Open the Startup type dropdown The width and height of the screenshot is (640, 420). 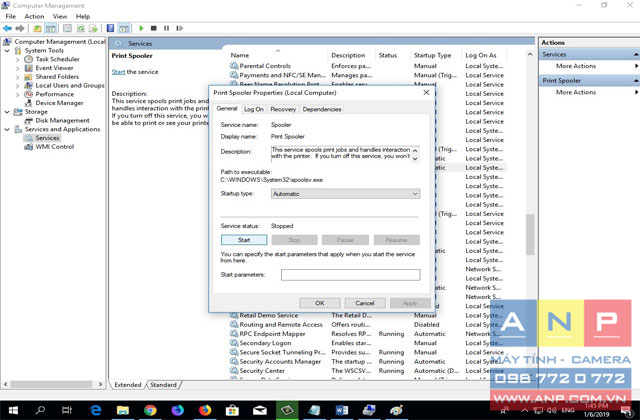345,194
